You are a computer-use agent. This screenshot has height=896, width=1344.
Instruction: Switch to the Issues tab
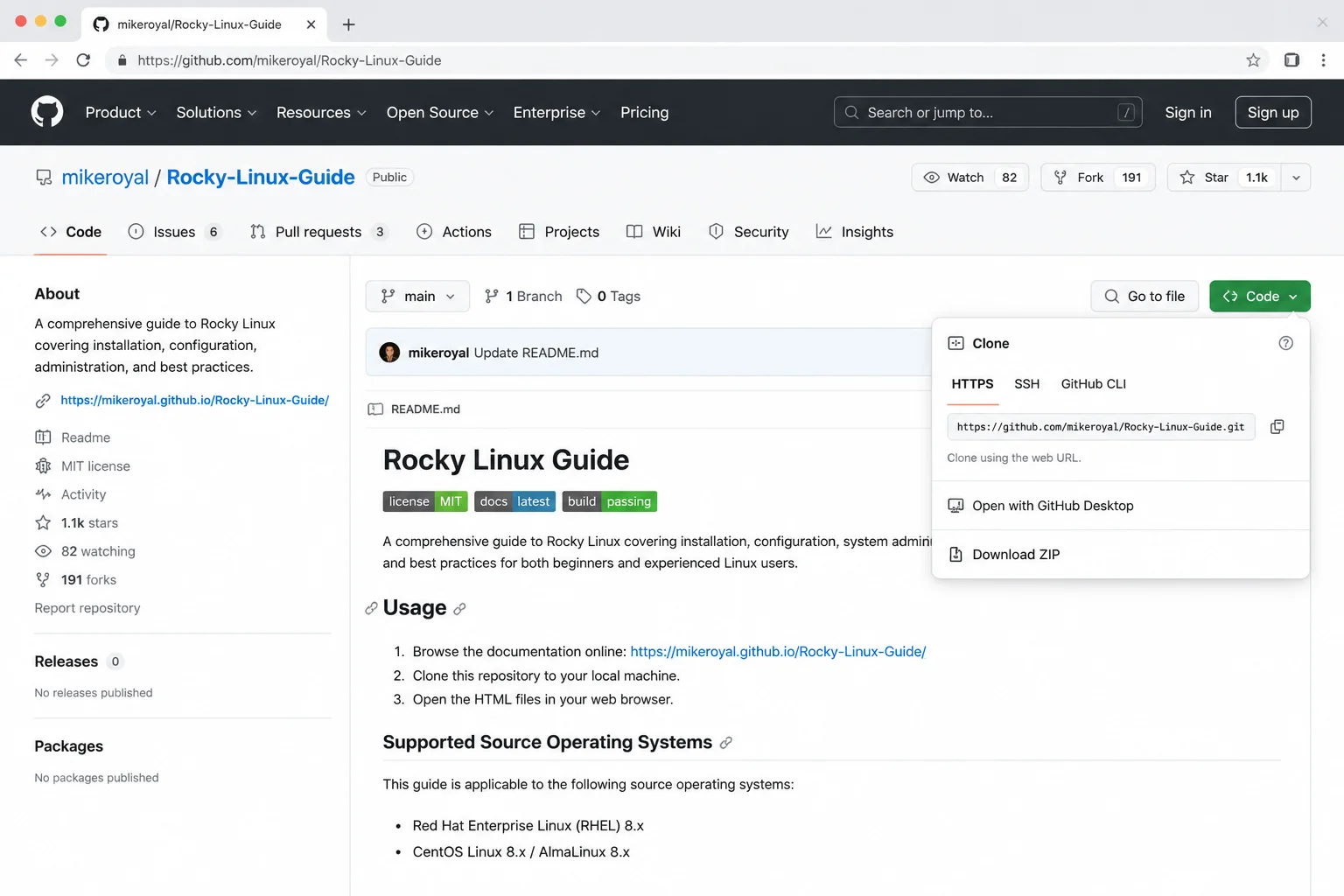pyautogui.click(x=175, y=232)
